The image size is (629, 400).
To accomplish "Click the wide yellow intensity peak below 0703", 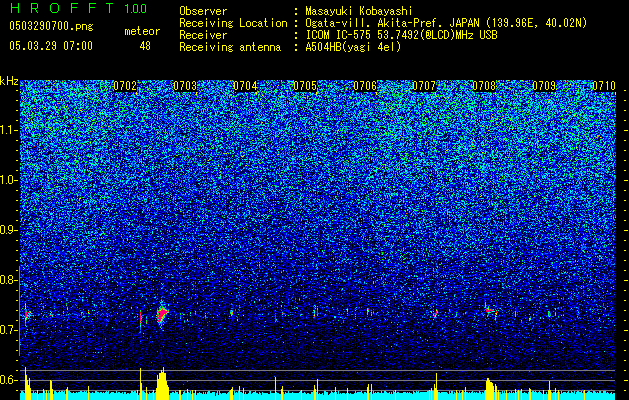I will tap(162, 384).
